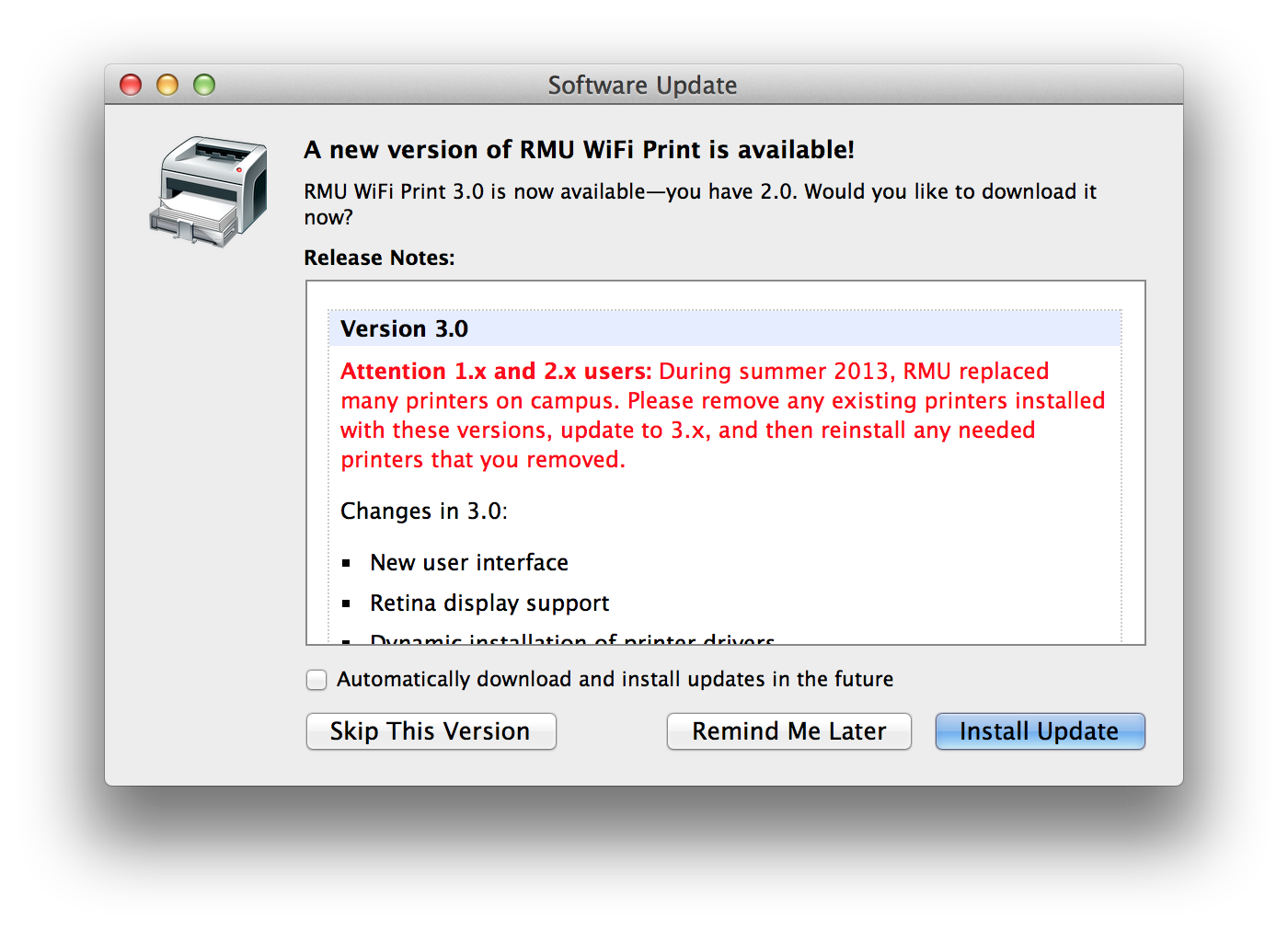This screenshot has width=1288, height=931.
Task: Click the Release Notes label
Action: pos(379,259)
